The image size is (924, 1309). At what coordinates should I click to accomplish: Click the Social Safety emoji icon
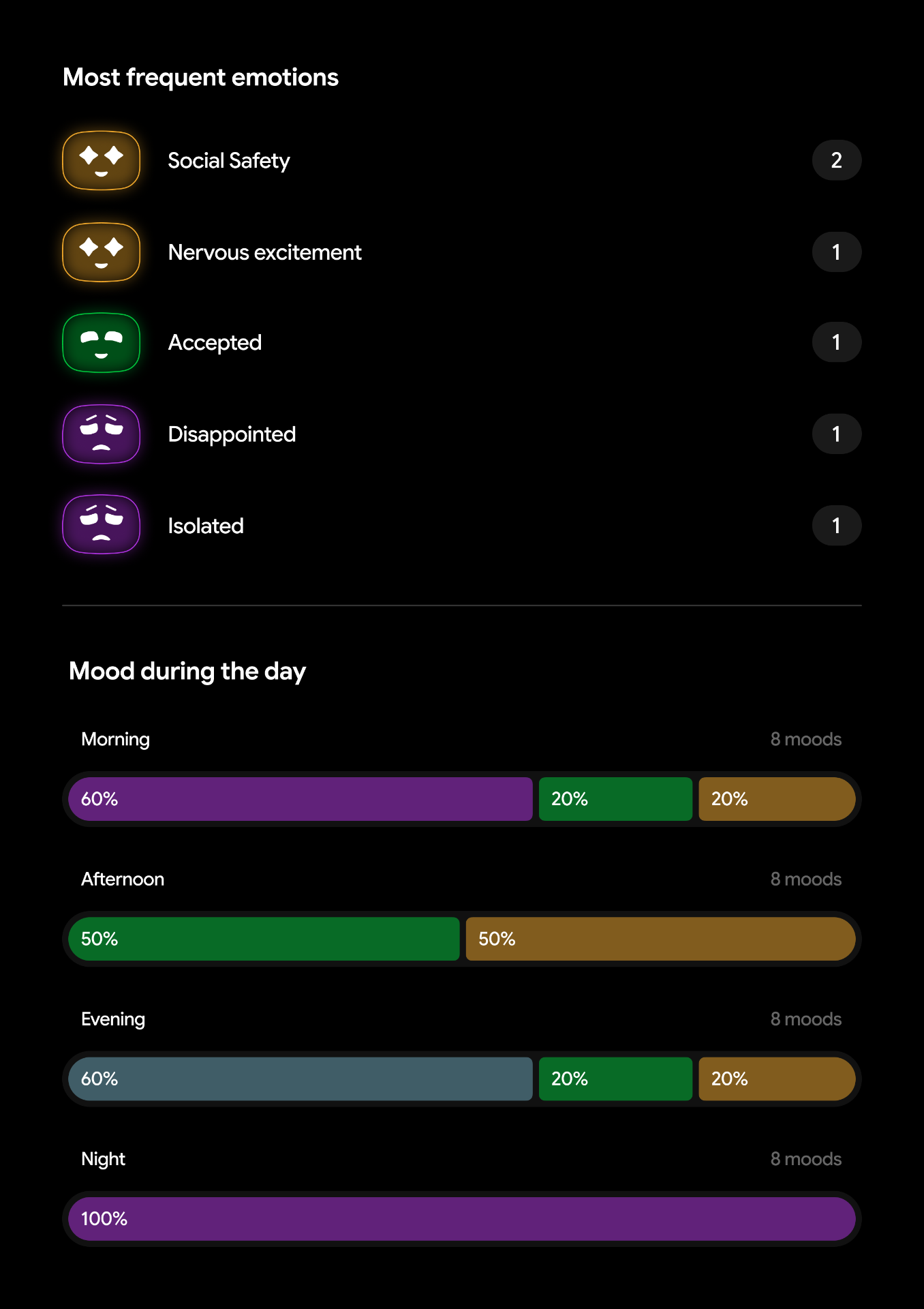click(101, 160)
